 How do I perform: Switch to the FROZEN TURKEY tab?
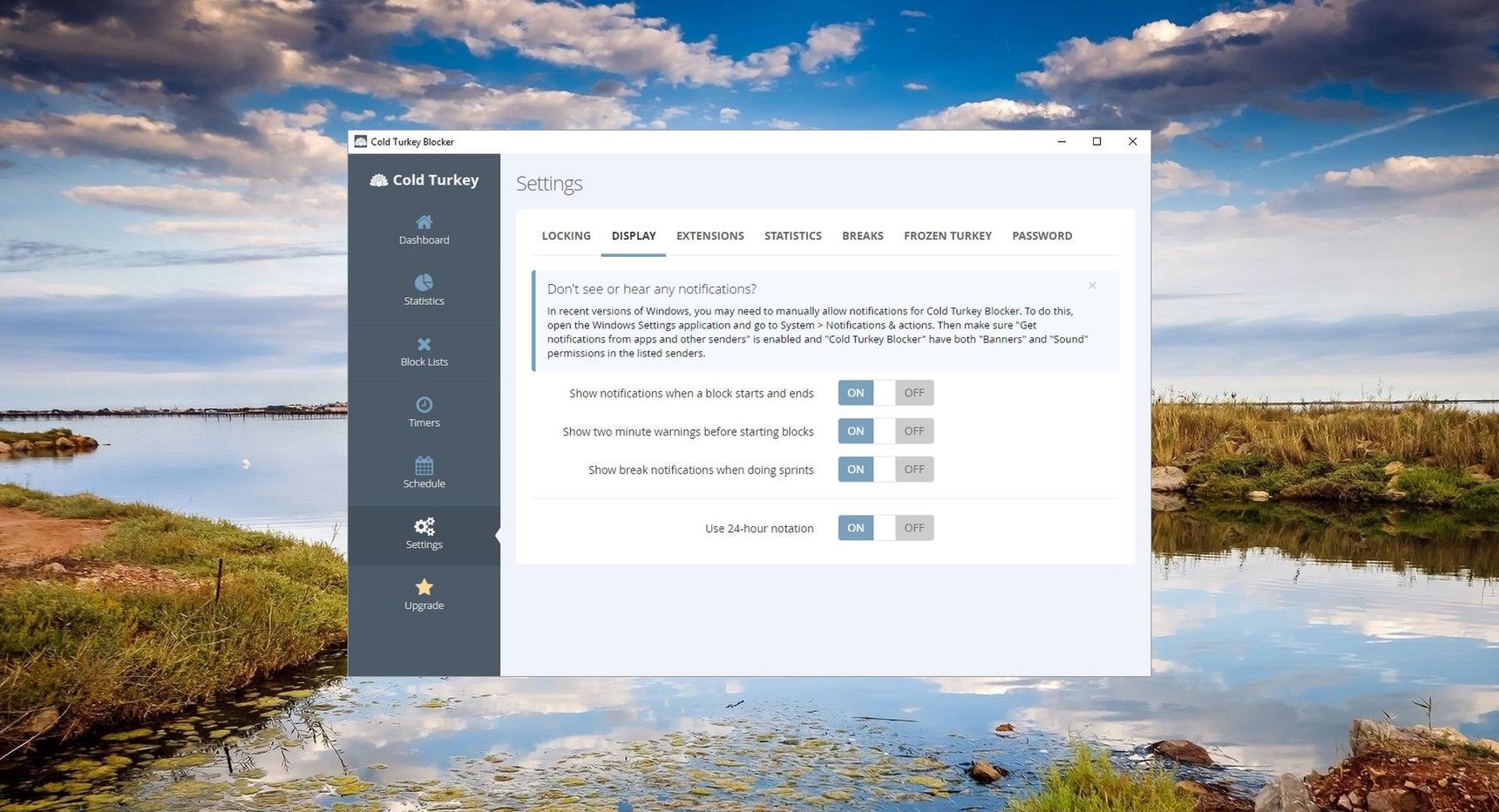947,236
